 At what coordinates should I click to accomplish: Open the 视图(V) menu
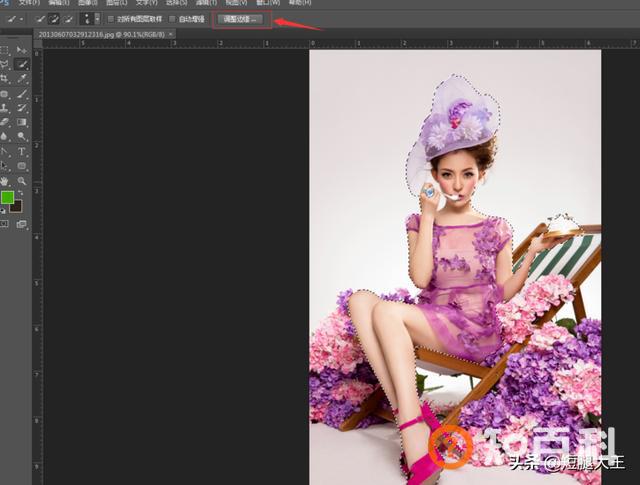236,2
